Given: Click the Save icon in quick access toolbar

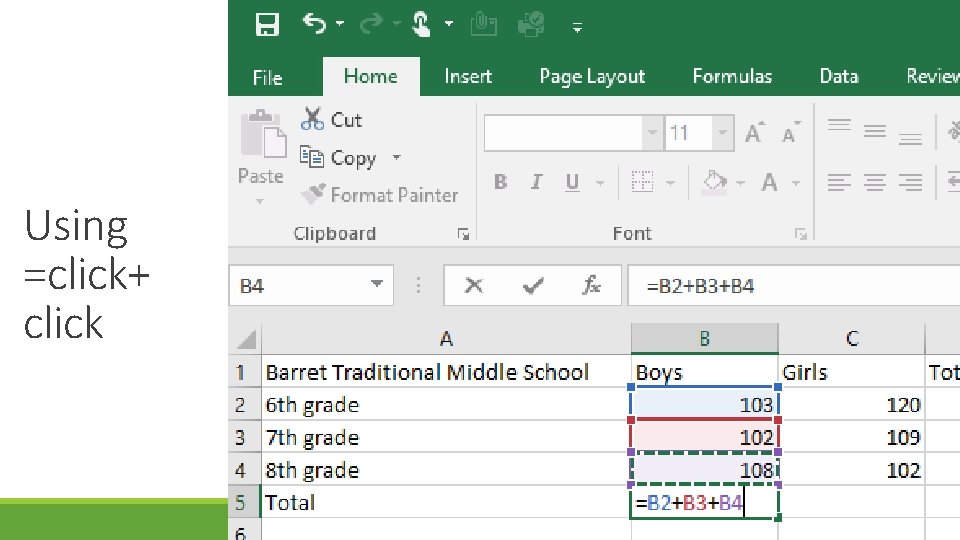Looking at the screenshot, I should tap(267, 24).
